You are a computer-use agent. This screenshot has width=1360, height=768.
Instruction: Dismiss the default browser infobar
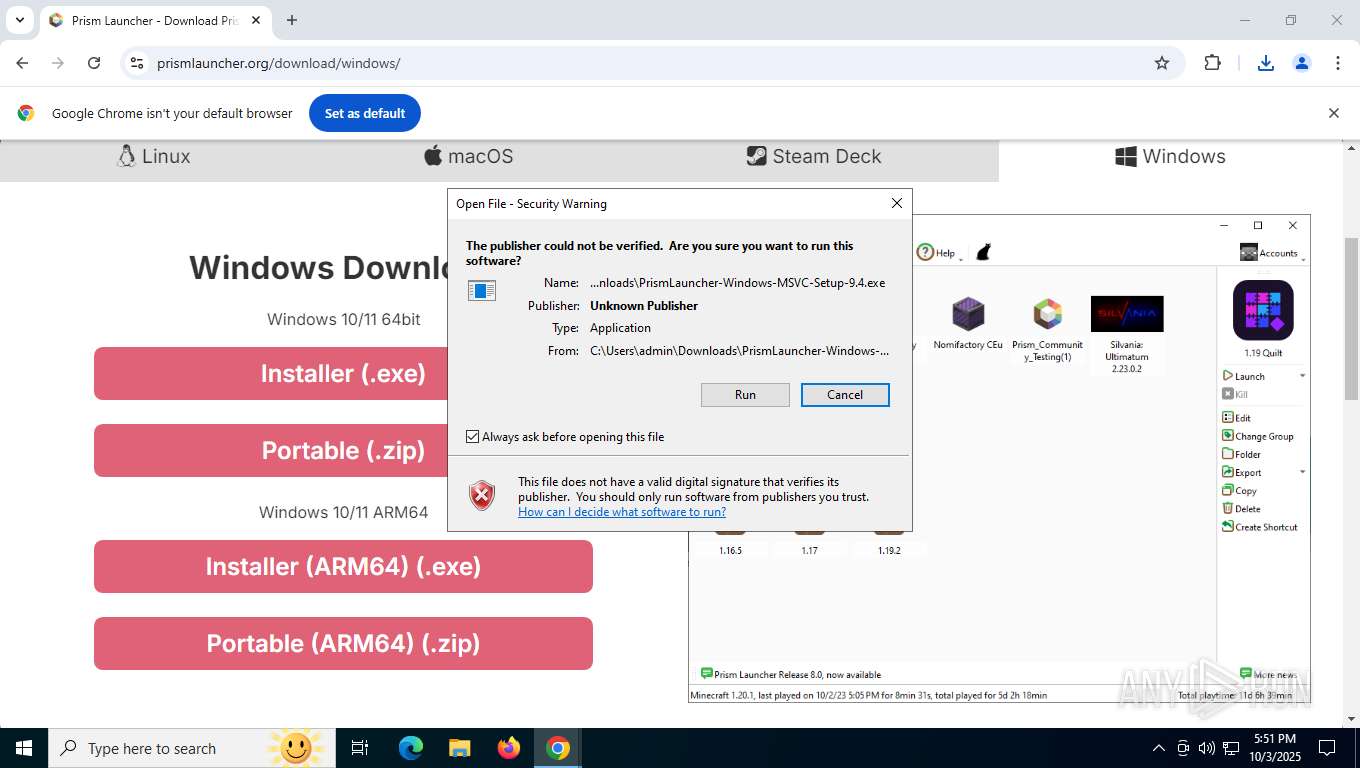click(1333, 113)
